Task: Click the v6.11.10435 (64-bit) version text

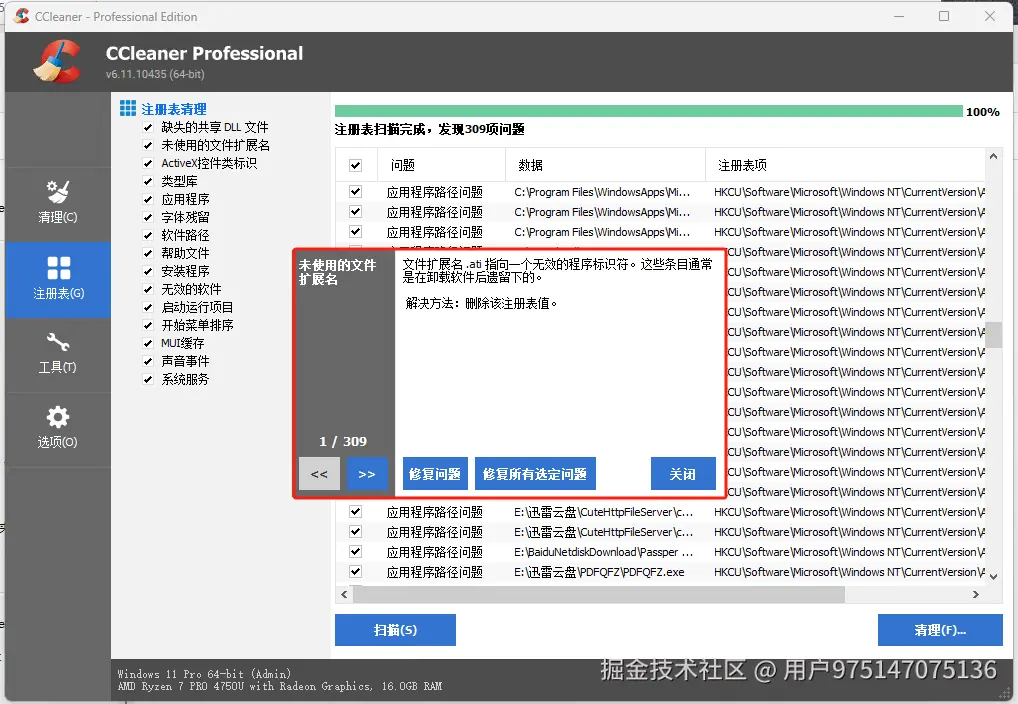Action: click(155, 74)
